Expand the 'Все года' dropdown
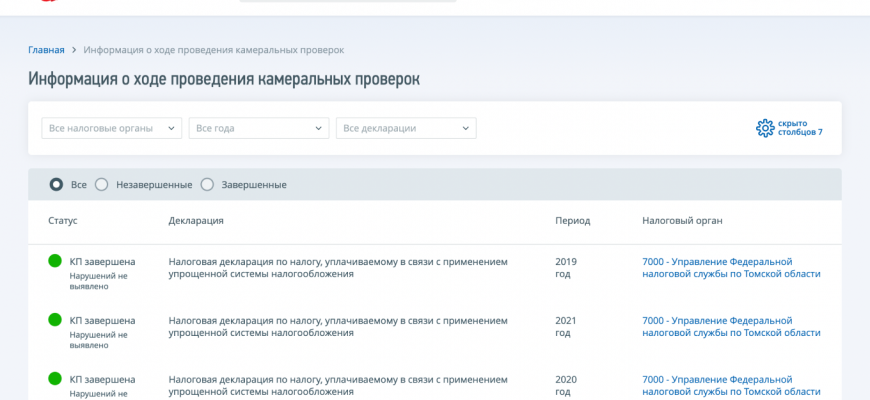This screenshot has width=870, height=400. pyautogui.click(x=258, y=128)
